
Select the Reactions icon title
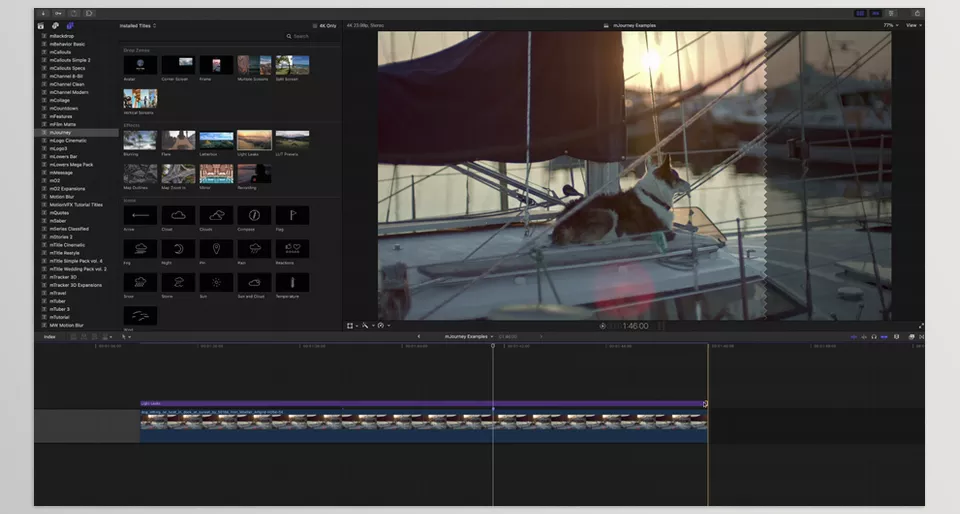(292, 248)
